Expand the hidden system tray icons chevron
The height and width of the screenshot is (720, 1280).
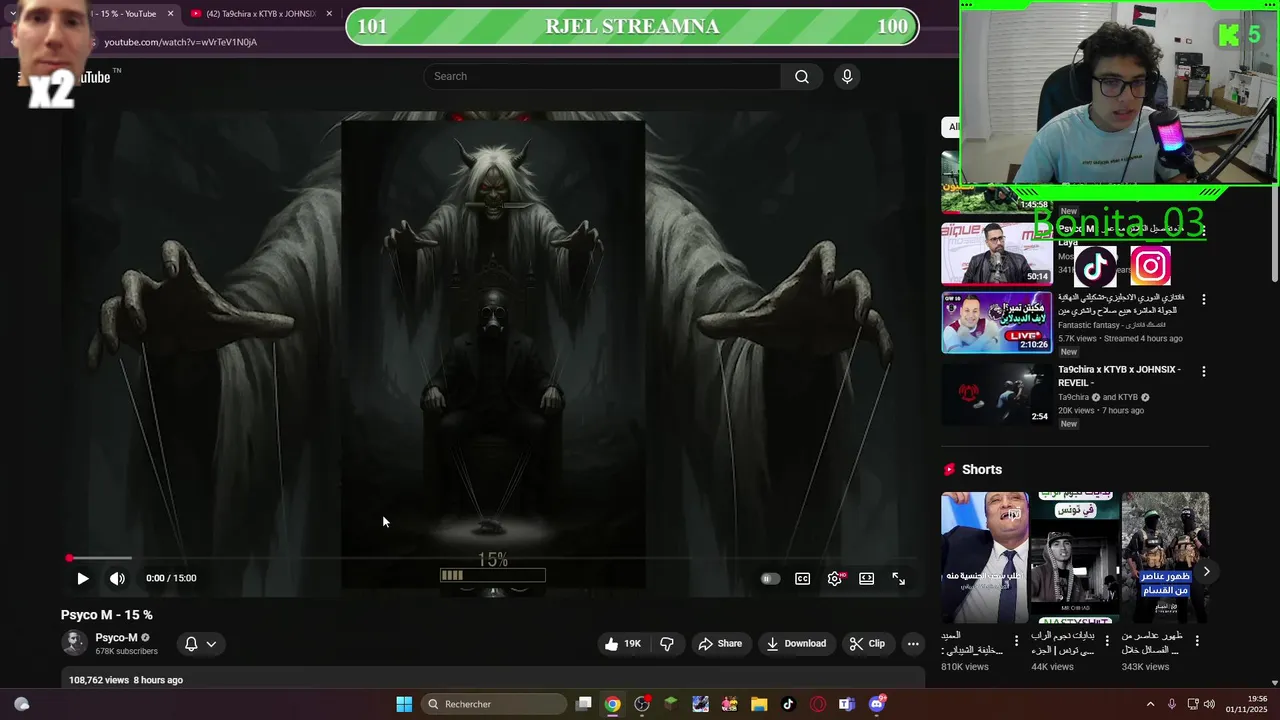pos(1150,704)
